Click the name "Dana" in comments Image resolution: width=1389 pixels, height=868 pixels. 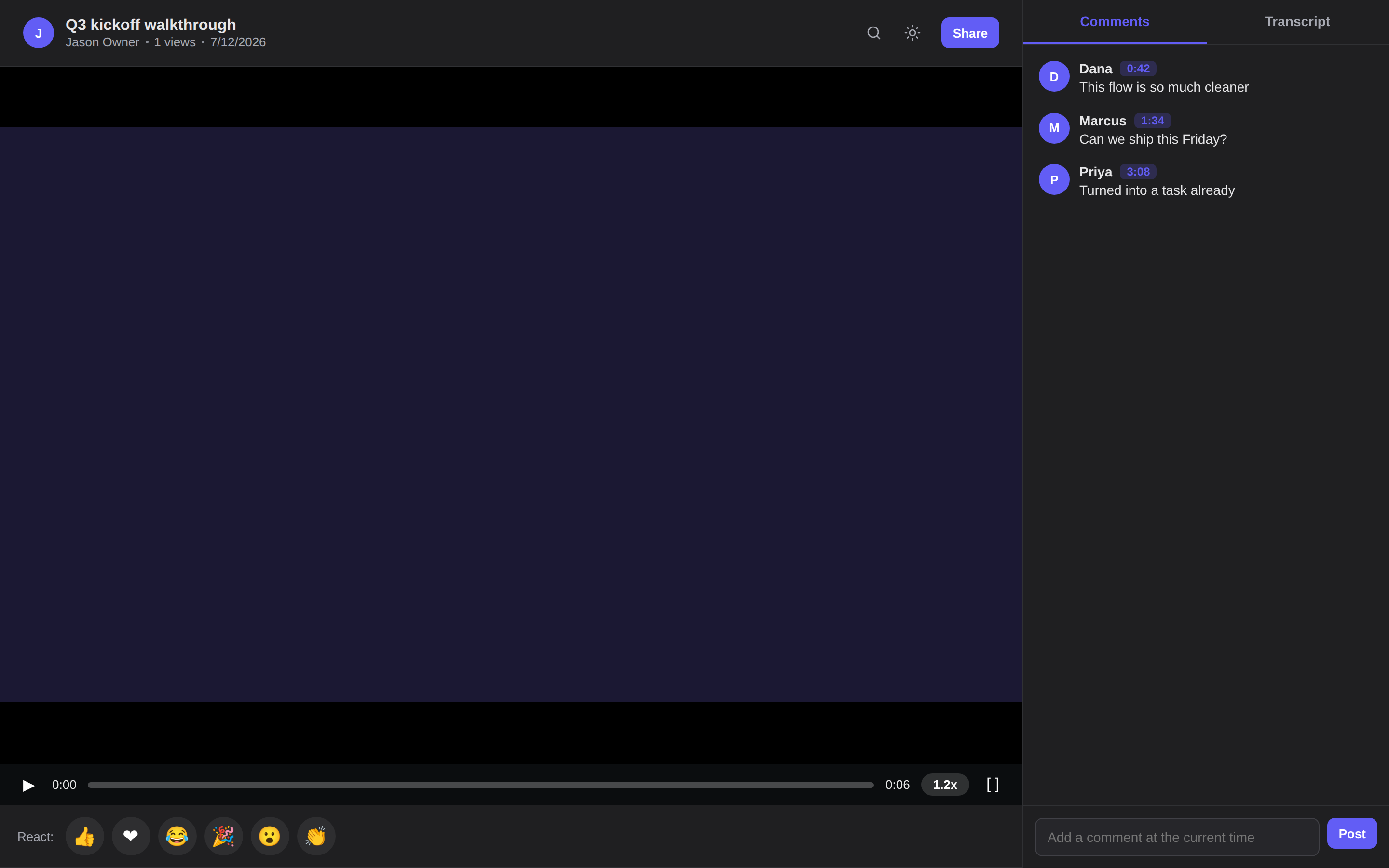coord(1095,69)
